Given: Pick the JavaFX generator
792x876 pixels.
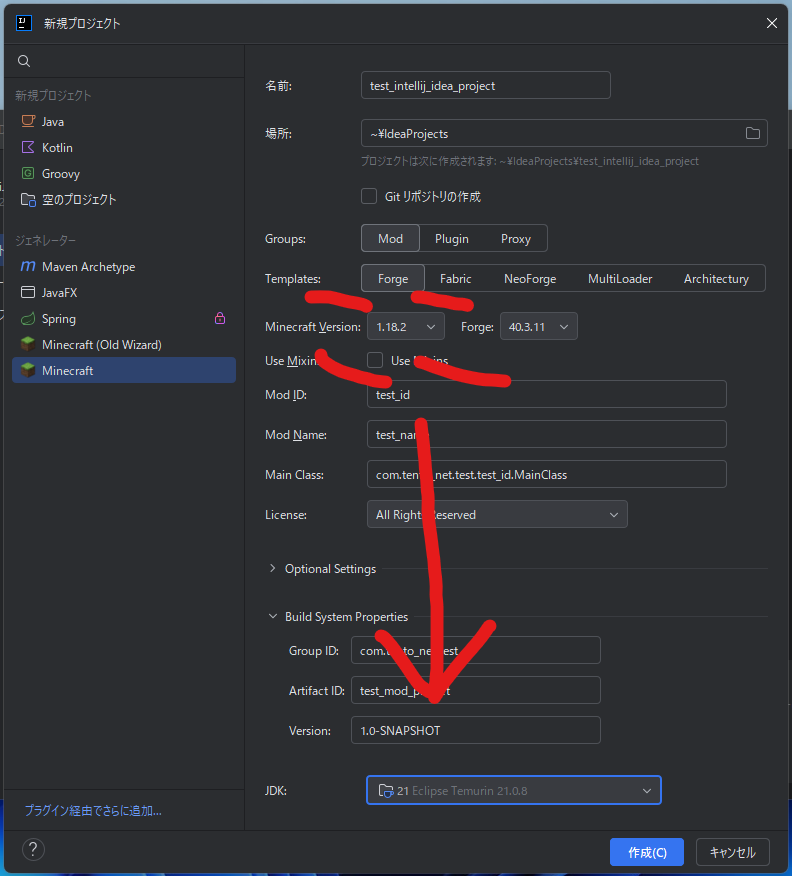Looking at the screenshot, I should point(59,293).
